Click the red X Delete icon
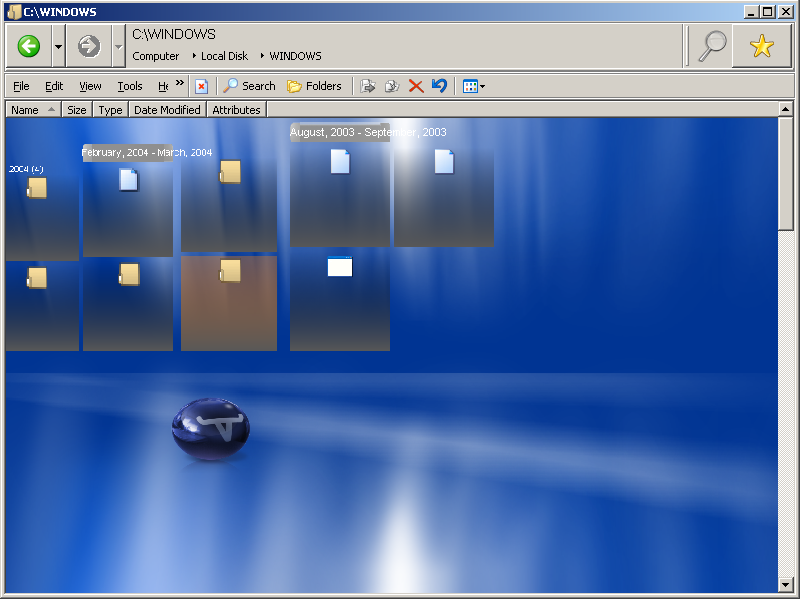The height and width of the screenshot is (599, 800). coord(416,86)
